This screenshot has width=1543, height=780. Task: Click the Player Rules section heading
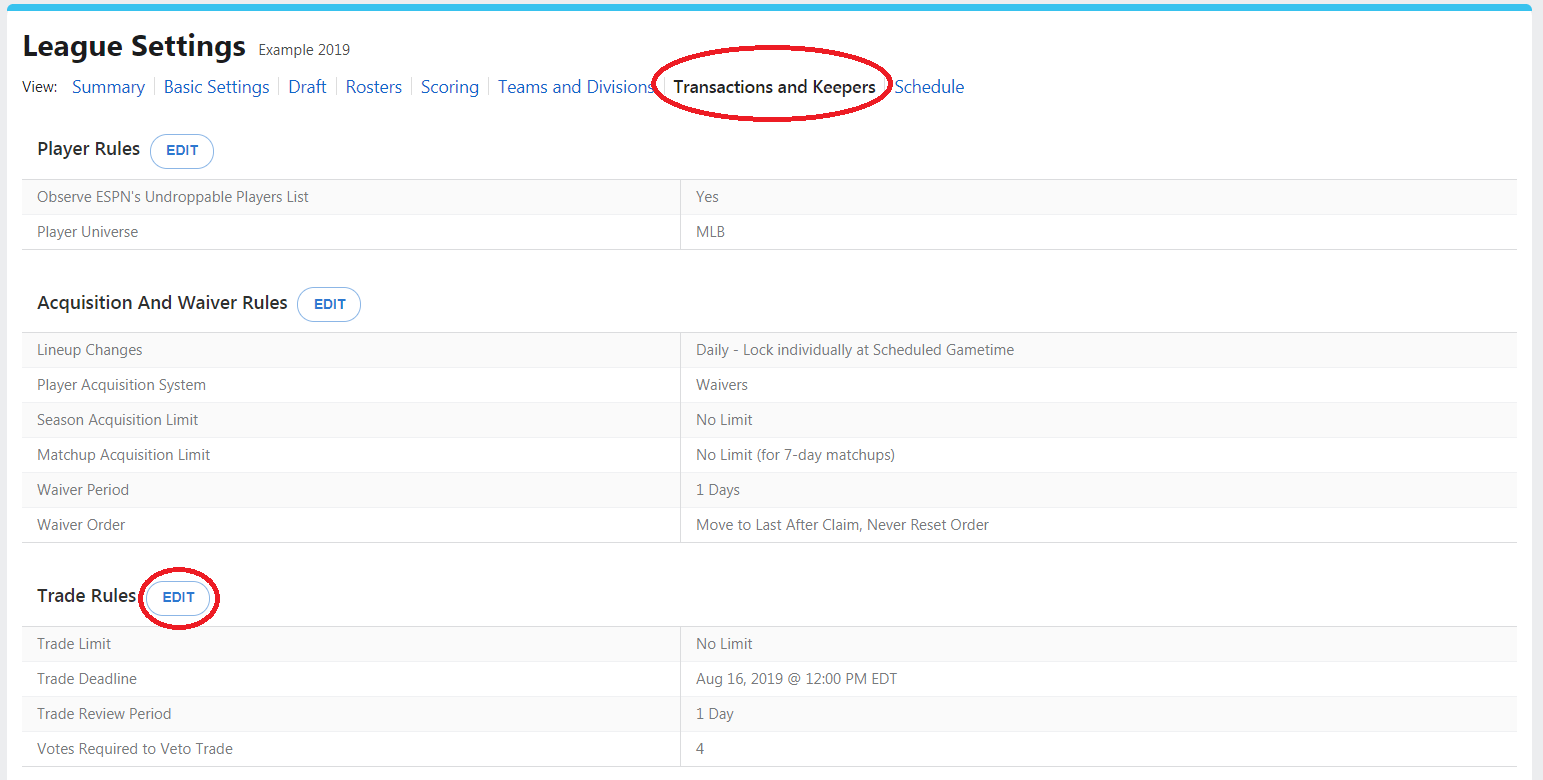(88, 149)
